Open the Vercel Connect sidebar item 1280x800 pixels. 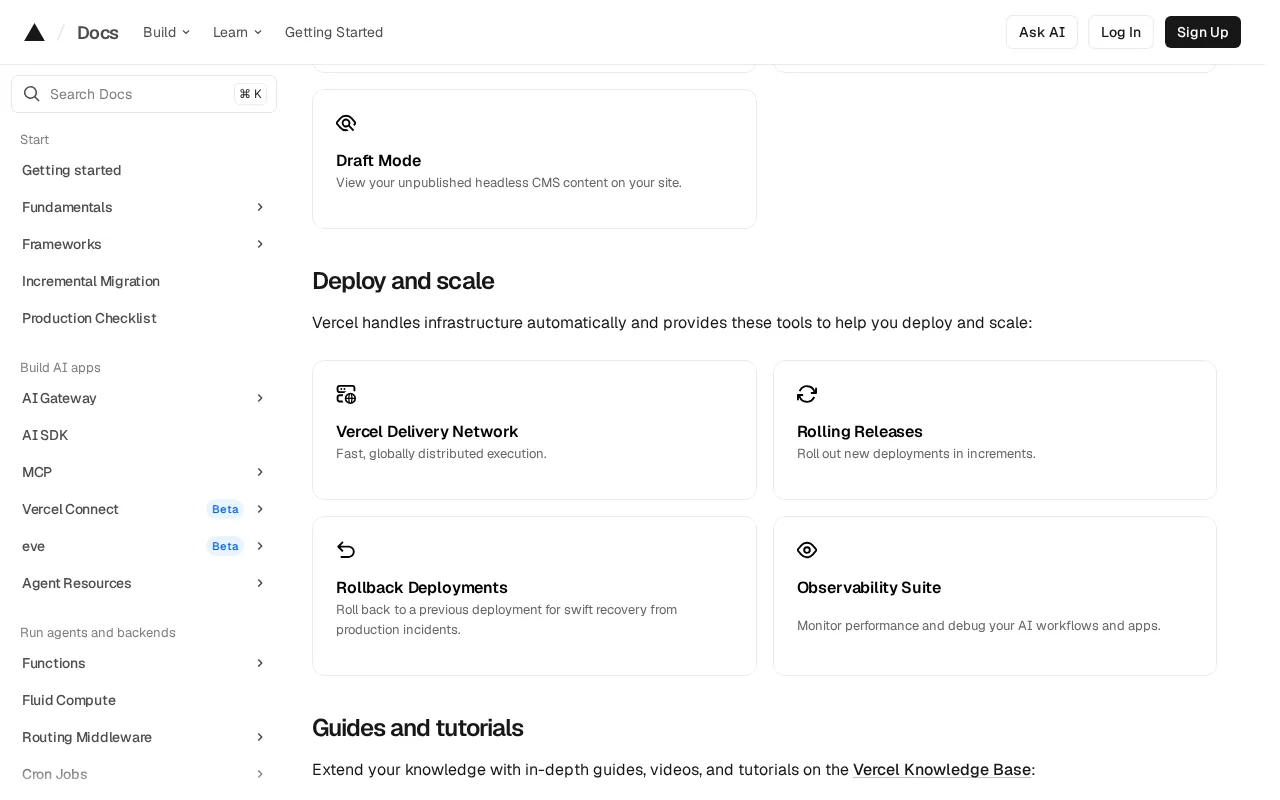coord(70,509)
